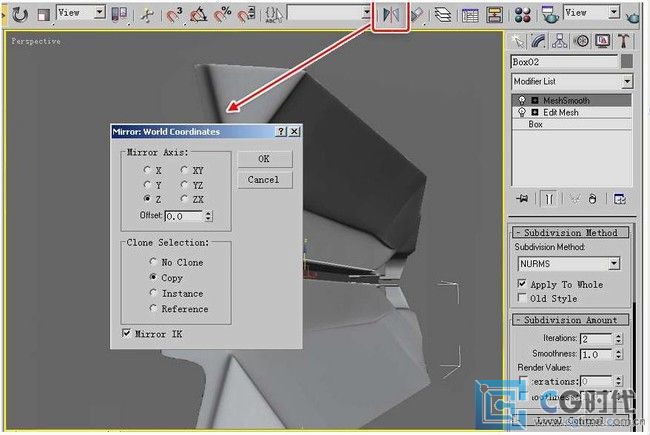
Task: Toggle the Percent Snap icon
Action: (x=222, y=15)
